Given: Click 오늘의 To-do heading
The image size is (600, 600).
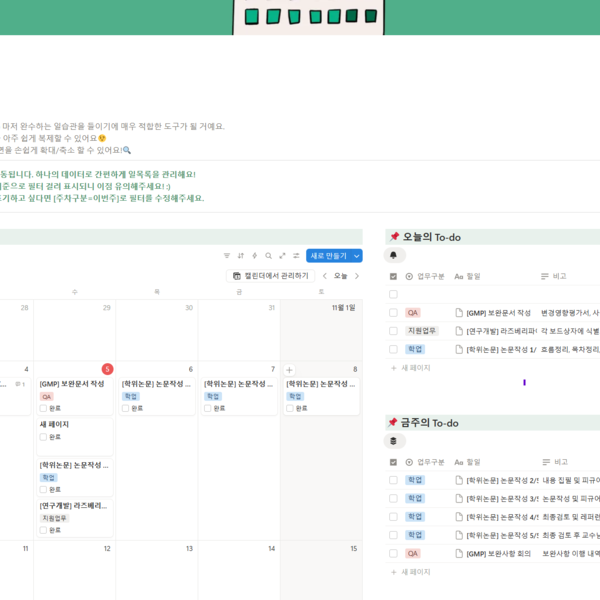Looking at the screenshot, I should (432, 237).
